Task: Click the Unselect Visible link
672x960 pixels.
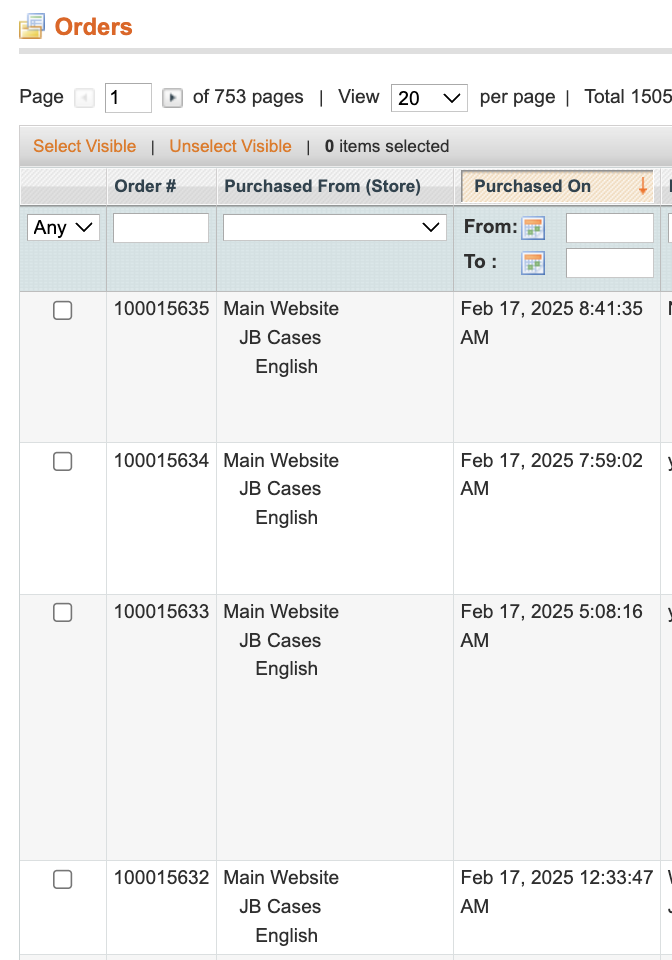Action: tap(230, 146)
